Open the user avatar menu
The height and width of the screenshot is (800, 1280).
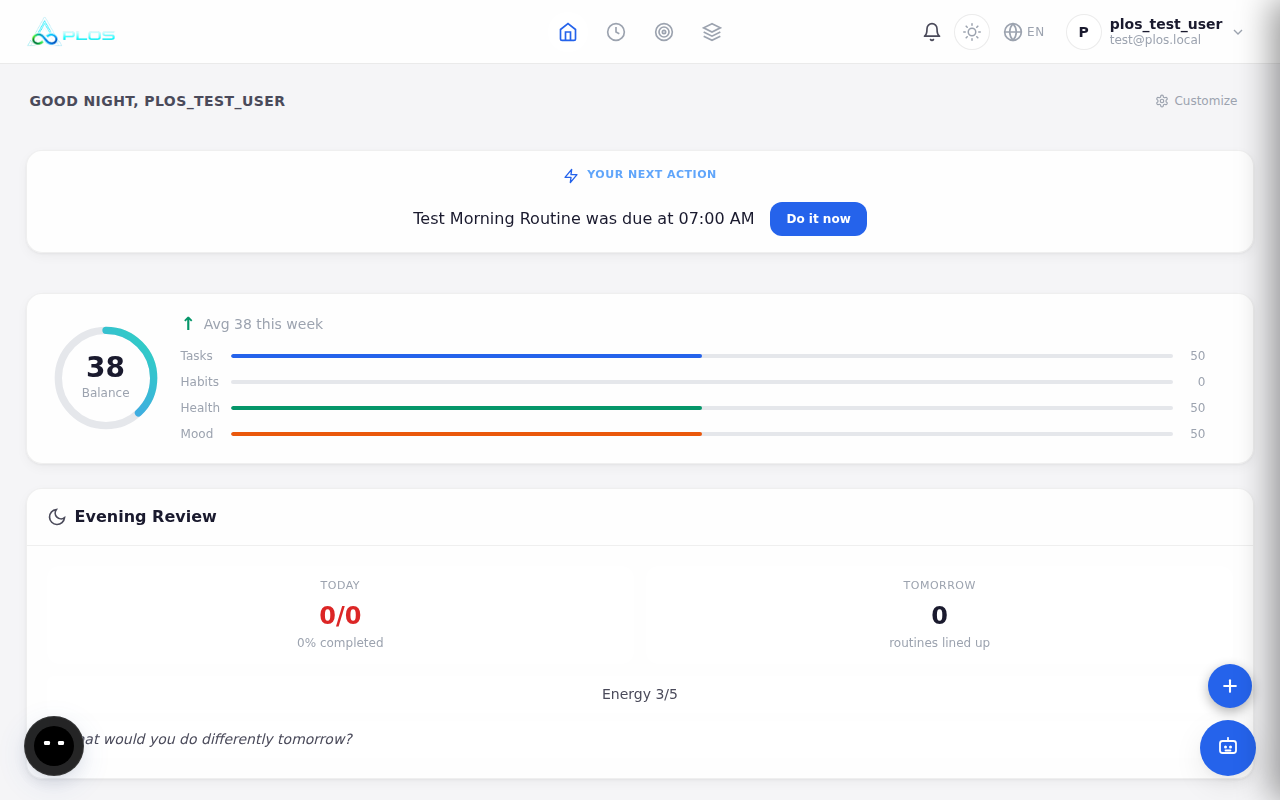[1082, 31]
